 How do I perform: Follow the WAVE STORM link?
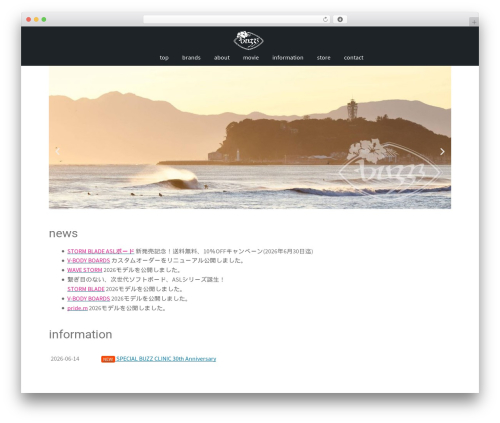[85, 270]
